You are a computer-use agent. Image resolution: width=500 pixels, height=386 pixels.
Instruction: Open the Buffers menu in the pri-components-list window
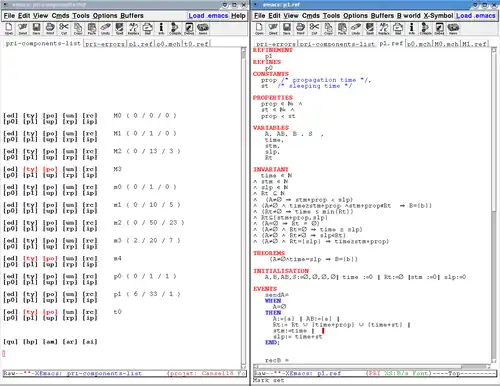(132, 16)
